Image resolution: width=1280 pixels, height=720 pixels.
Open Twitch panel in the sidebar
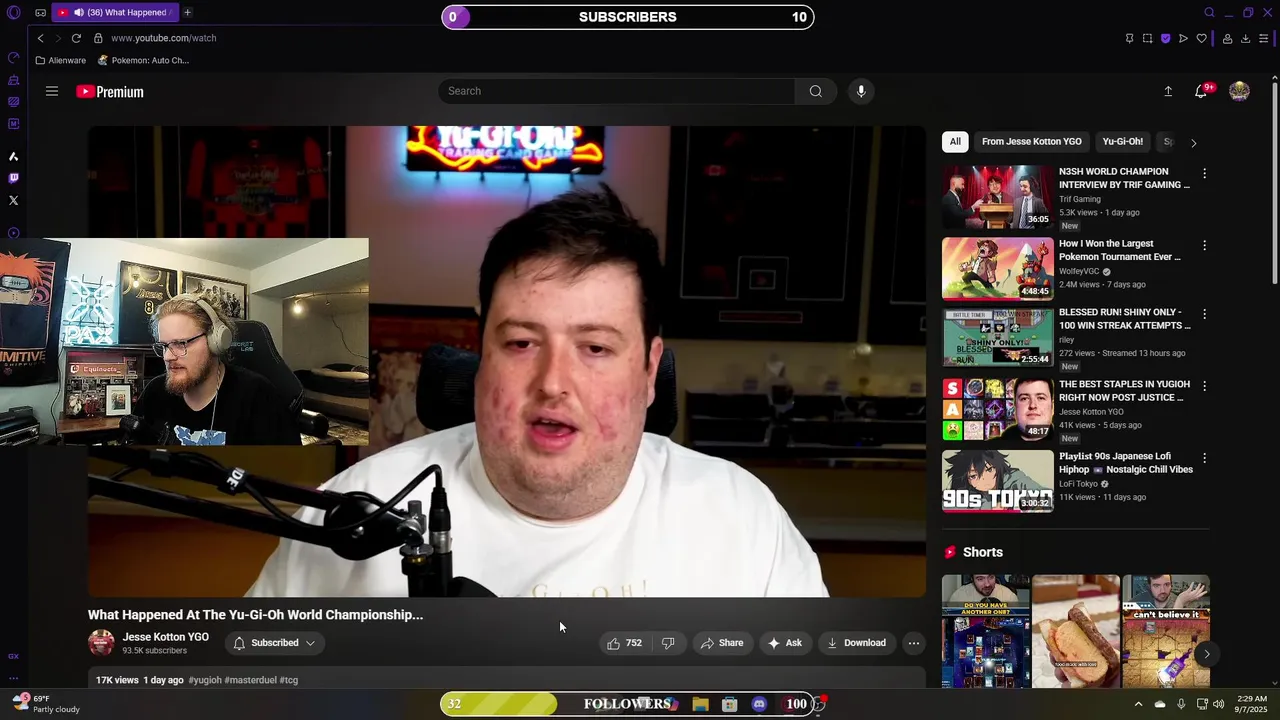click(x=13, y=178)
